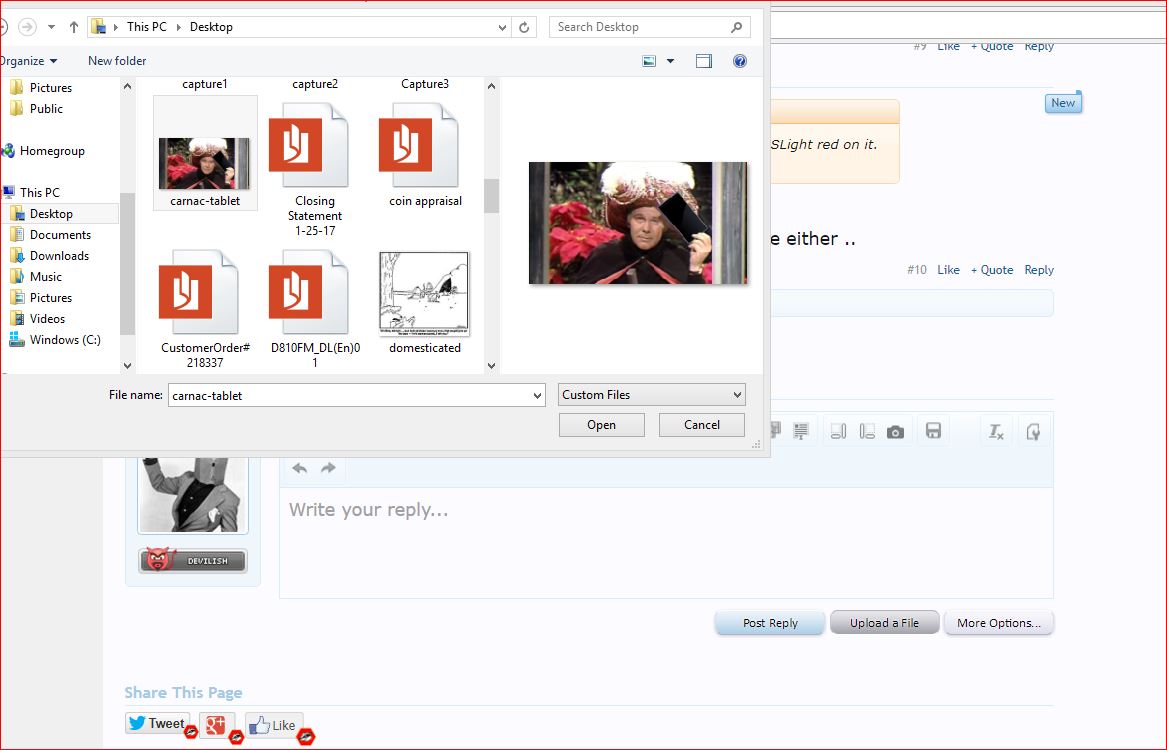Click Reply link on post #10

click(x=1039, y=270)
